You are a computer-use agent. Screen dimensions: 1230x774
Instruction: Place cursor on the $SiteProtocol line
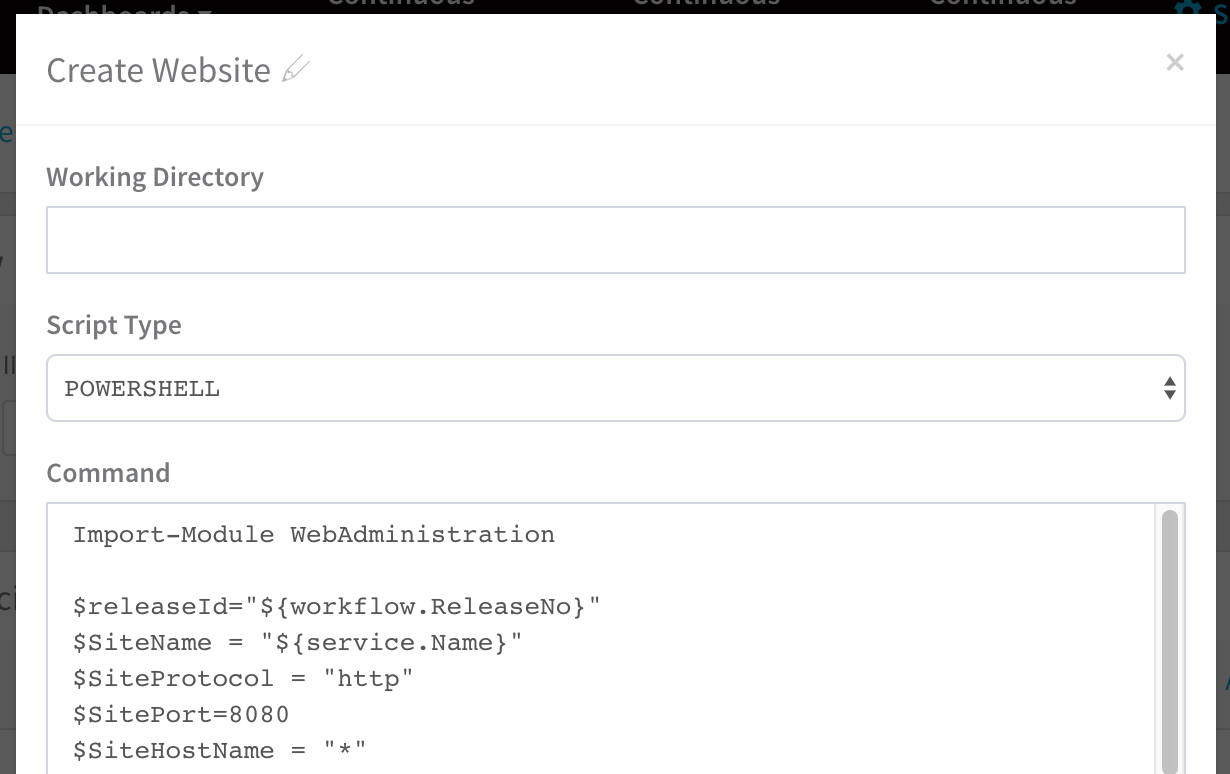pyautogui.click(x=243, y=679)
